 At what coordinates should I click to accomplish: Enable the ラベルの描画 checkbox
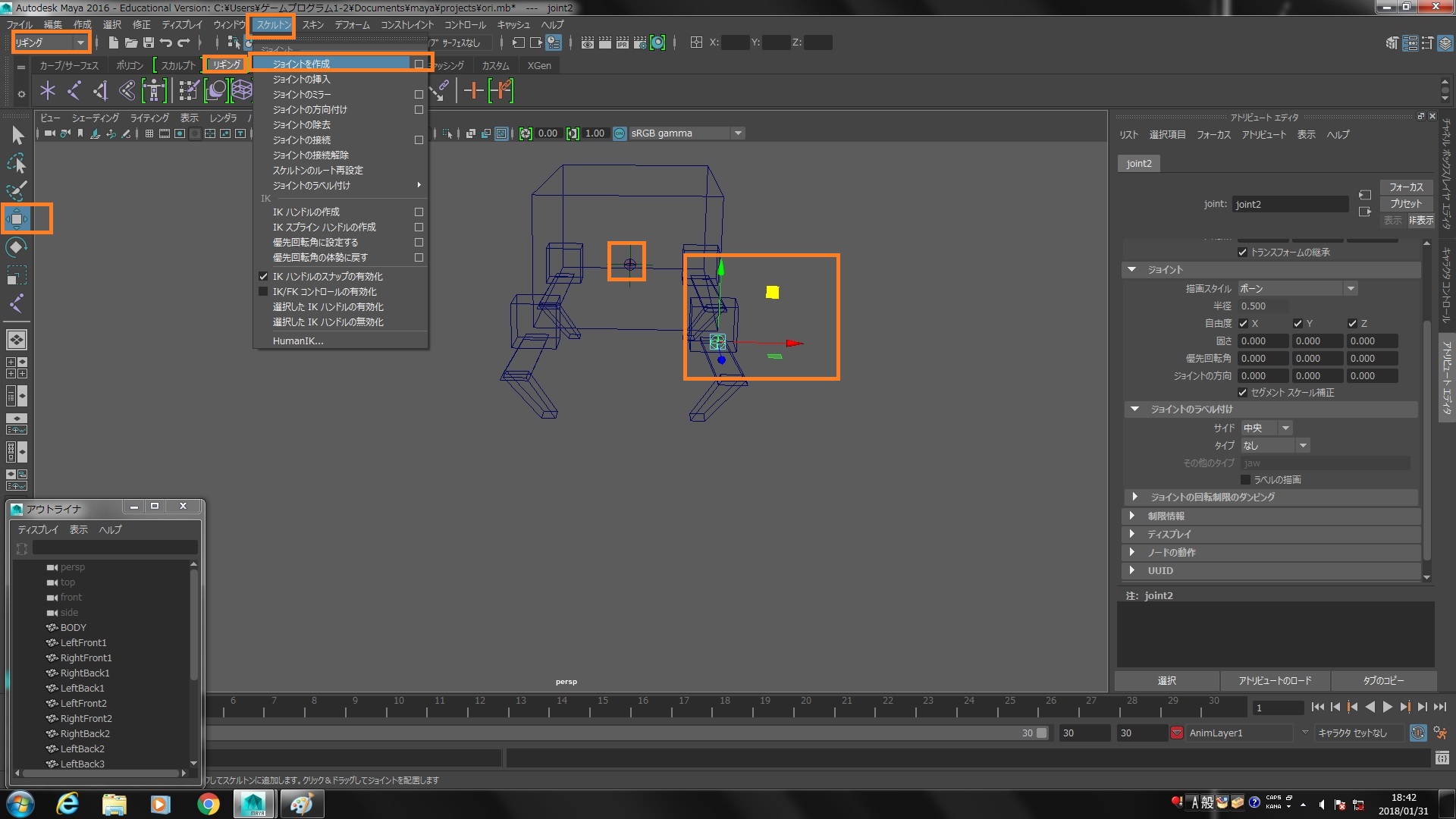(1245, 480)
